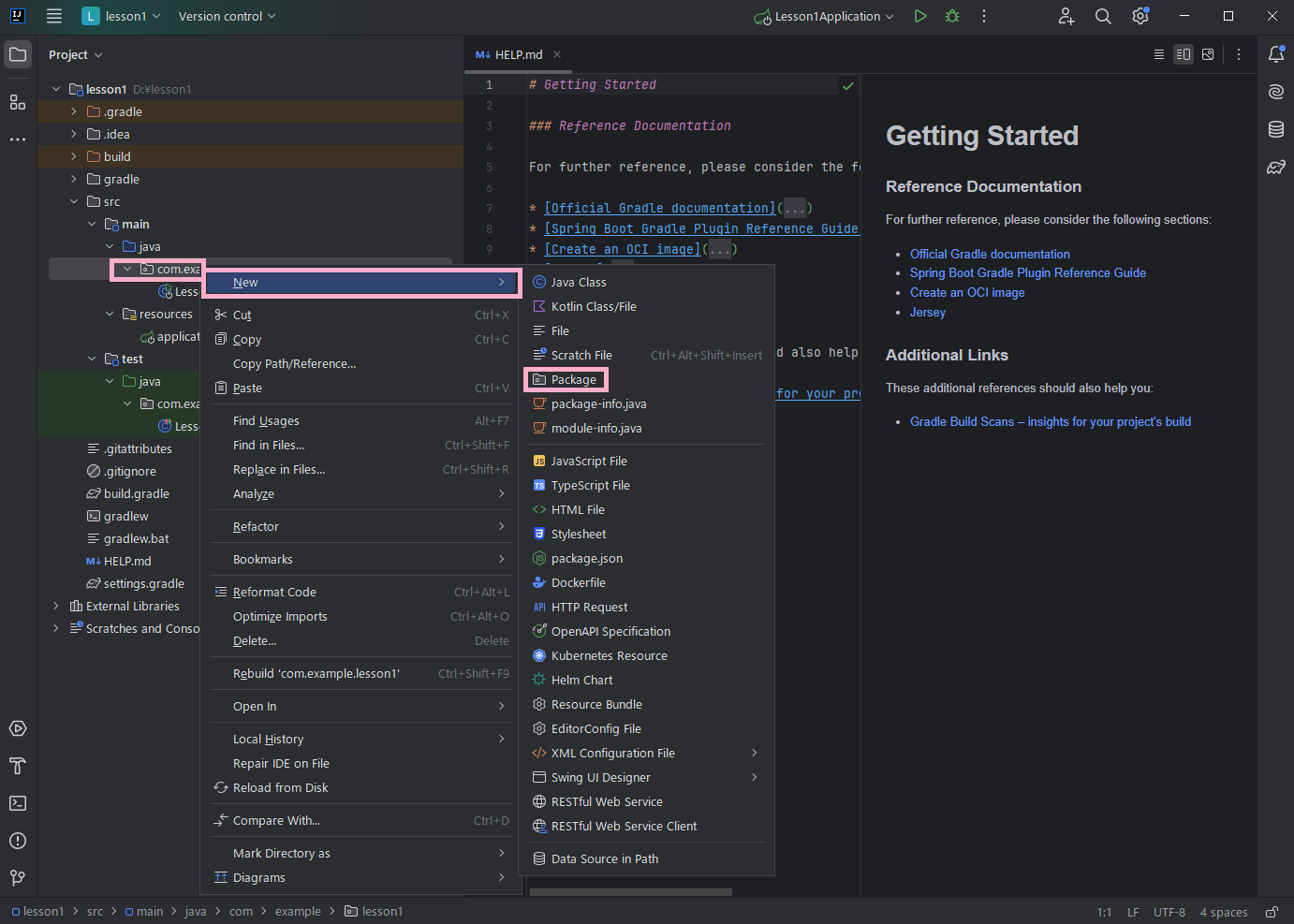Open the Build hammer tool window icon
The width and height of the screenshot is (1294, 924).
pos(18,766)
